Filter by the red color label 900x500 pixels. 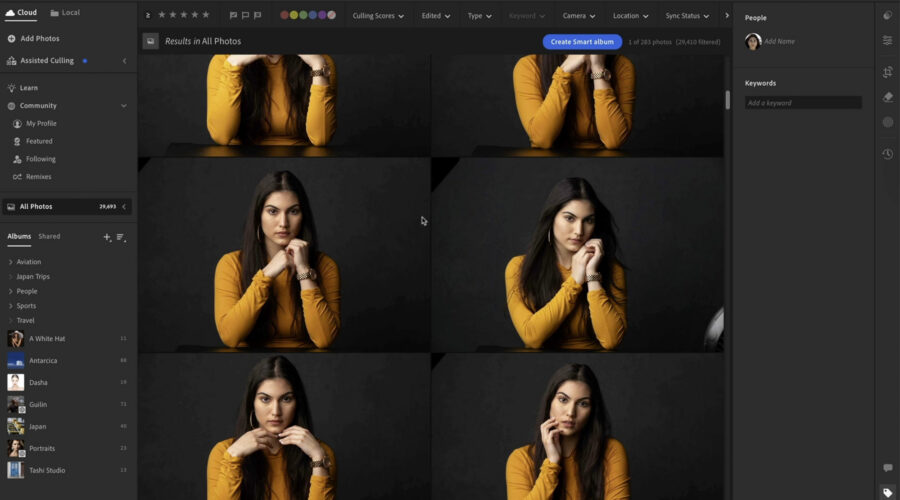pyautogui.click(x=284, y=15)
